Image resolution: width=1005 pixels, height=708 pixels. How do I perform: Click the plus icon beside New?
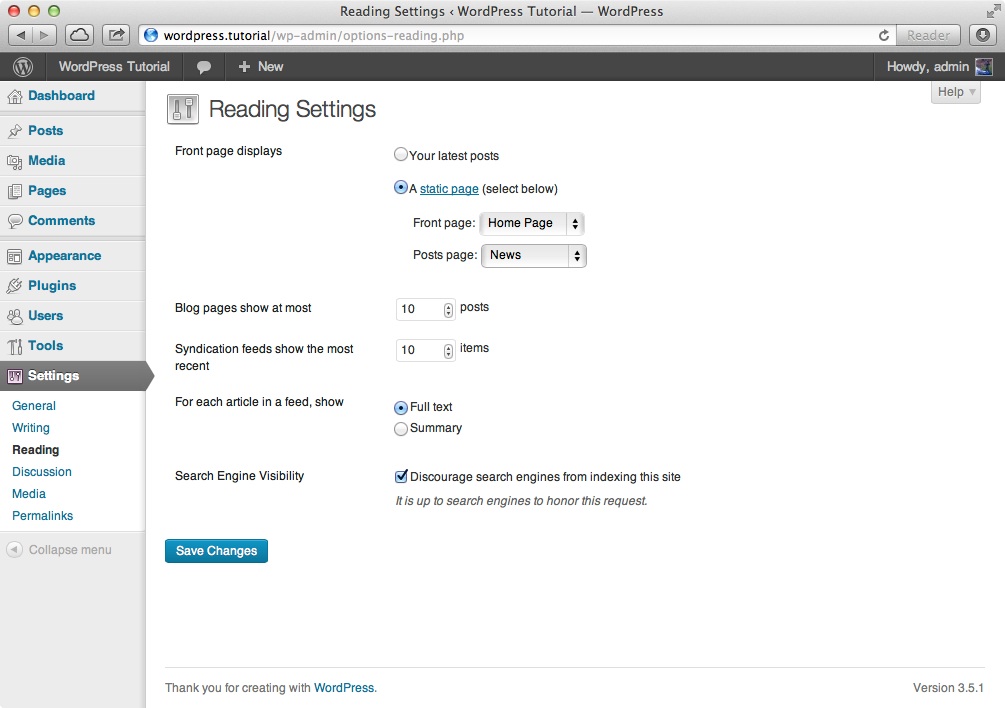pos(244,67)
